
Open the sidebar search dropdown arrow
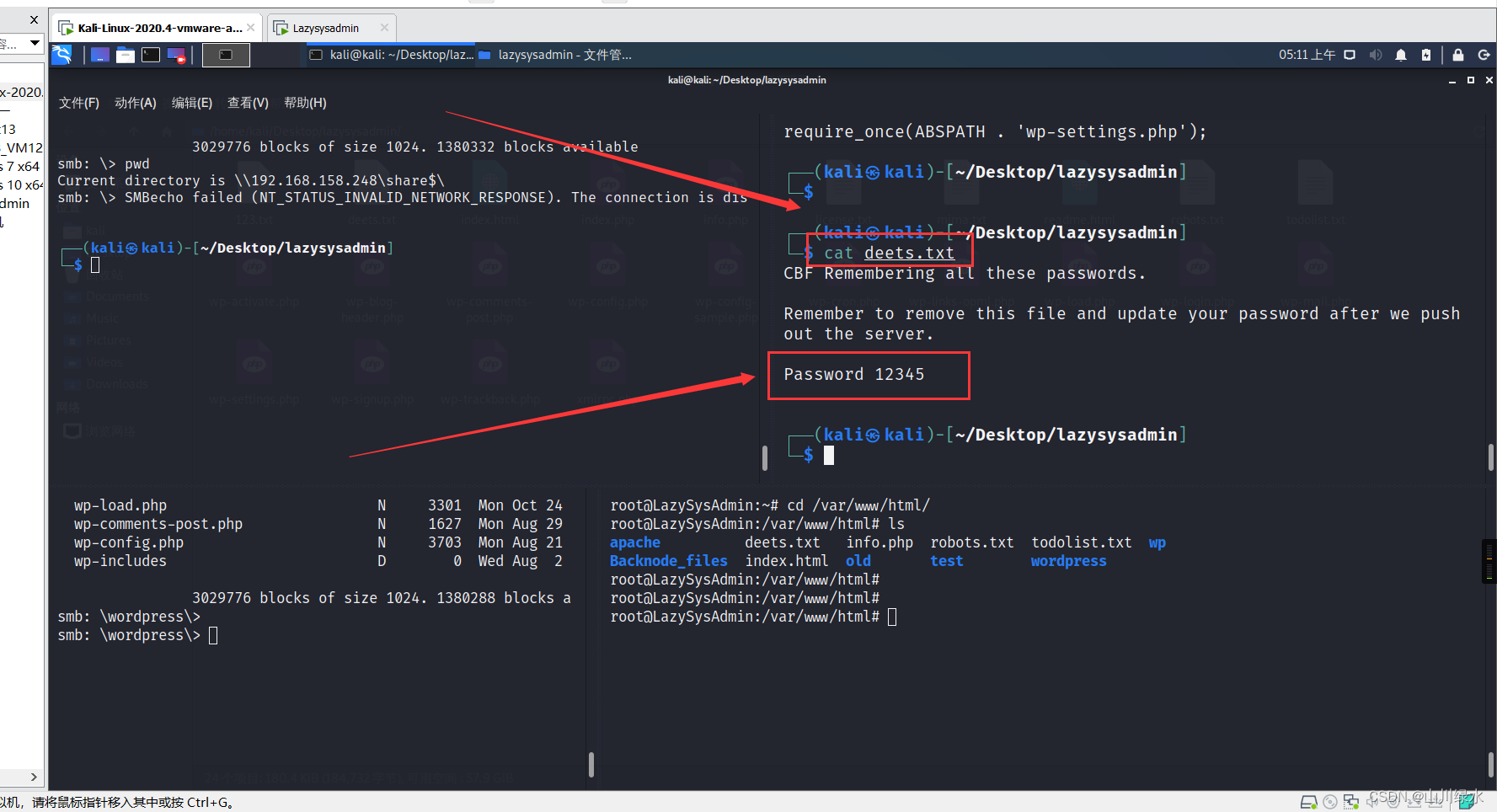point(35,43)
